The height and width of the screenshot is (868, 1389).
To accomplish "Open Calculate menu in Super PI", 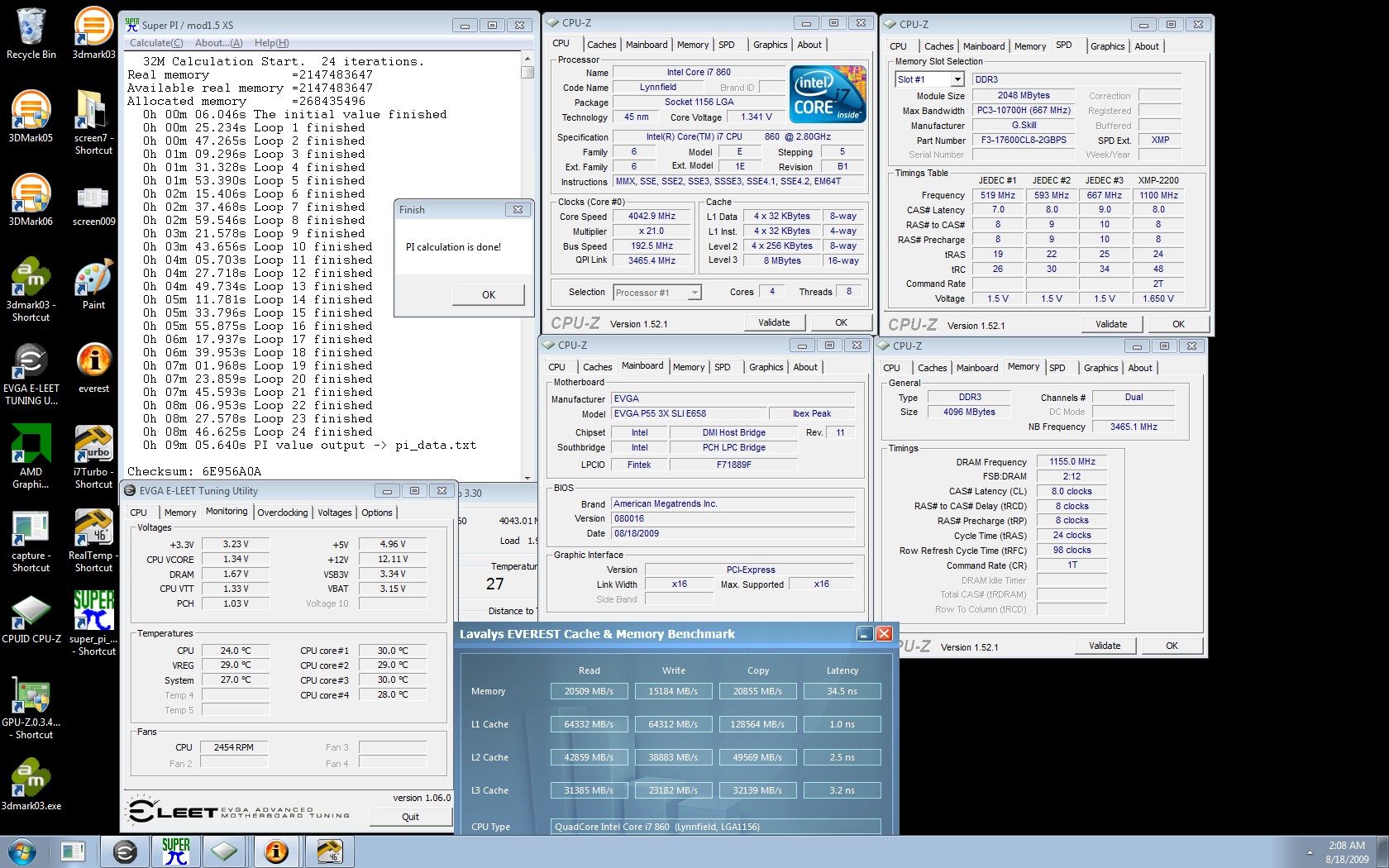I will pos(156,43).
